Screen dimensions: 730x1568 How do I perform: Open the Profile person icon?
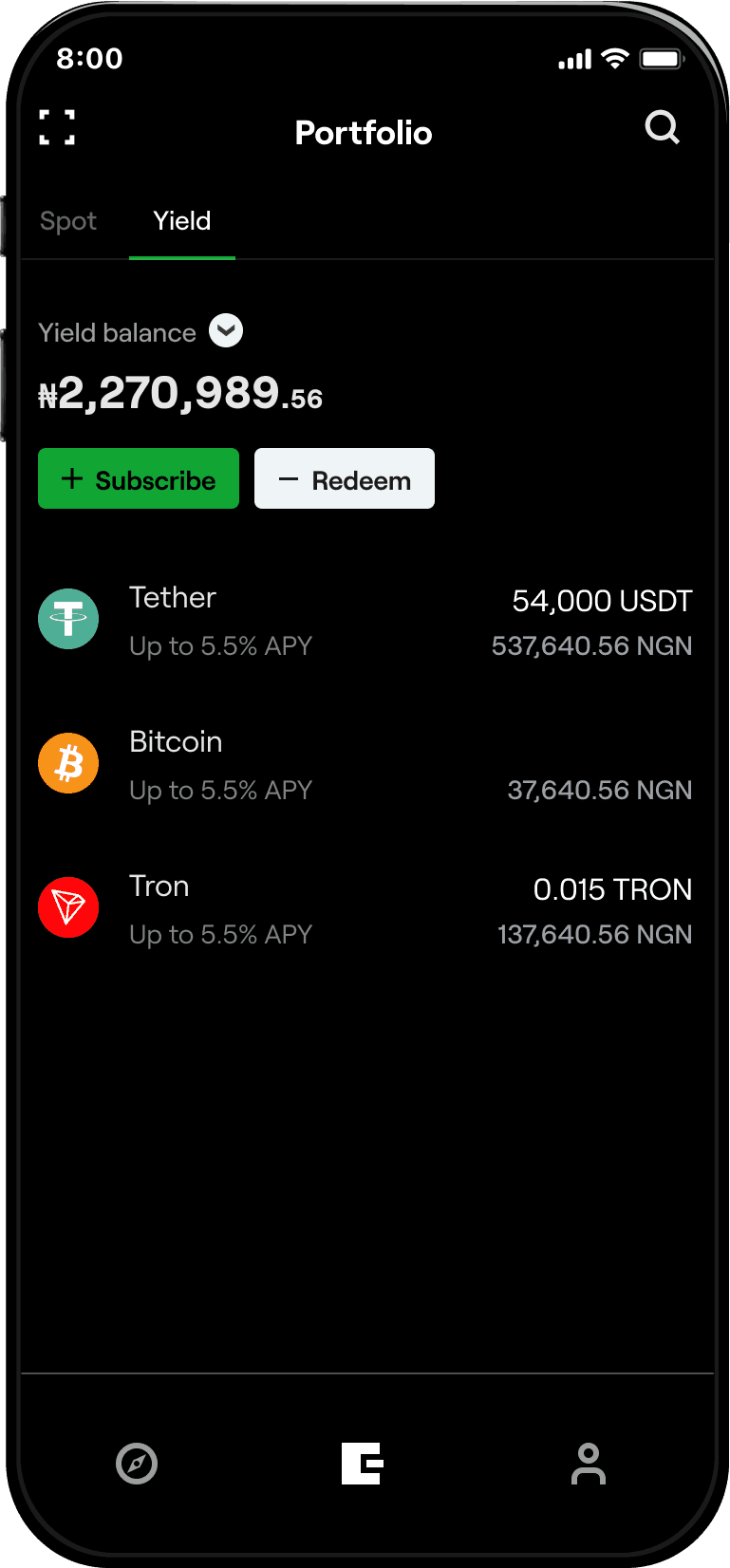(589, 1463)
